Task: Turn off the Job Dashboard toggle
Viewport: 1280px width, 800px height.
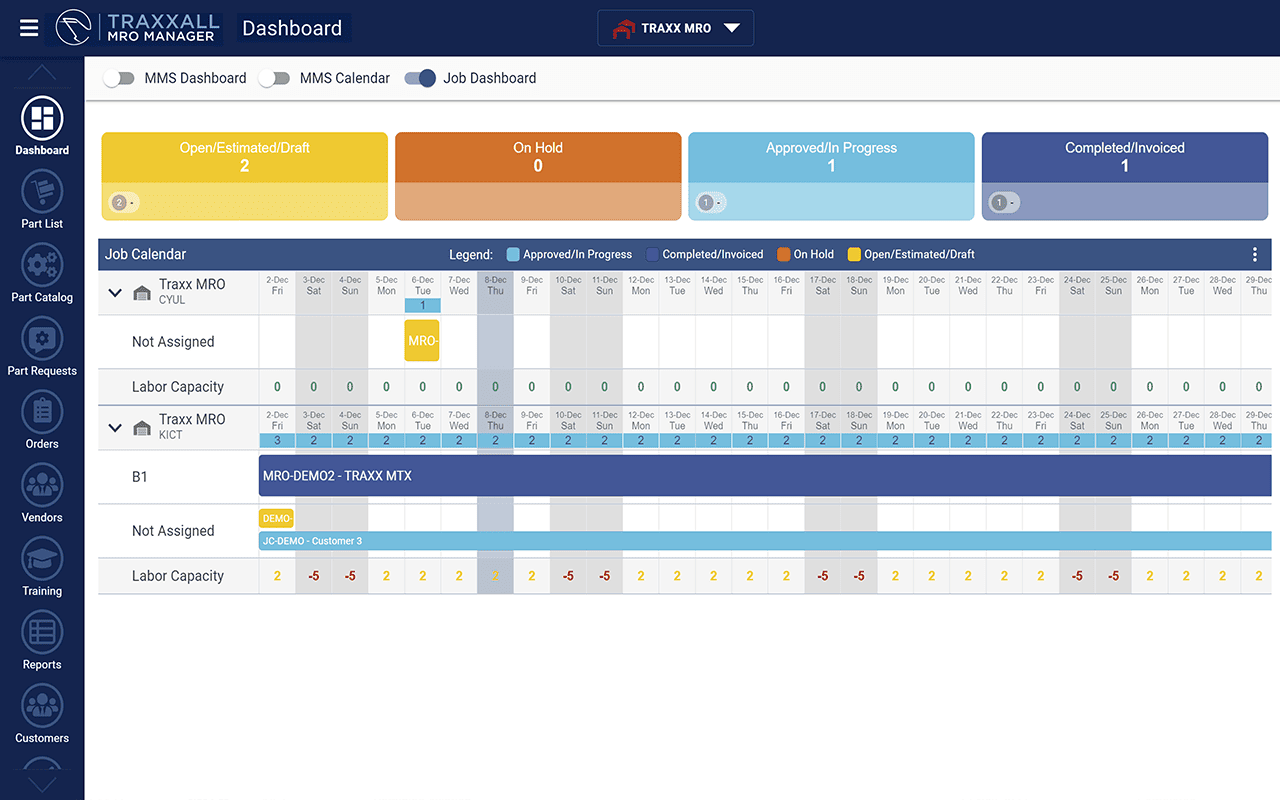Action: point(420,78)
